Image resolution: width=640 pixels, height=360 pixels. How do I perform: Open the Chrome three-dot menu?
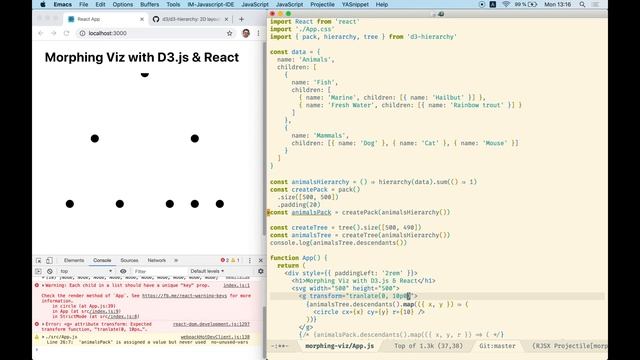click(x=258, y=33)
